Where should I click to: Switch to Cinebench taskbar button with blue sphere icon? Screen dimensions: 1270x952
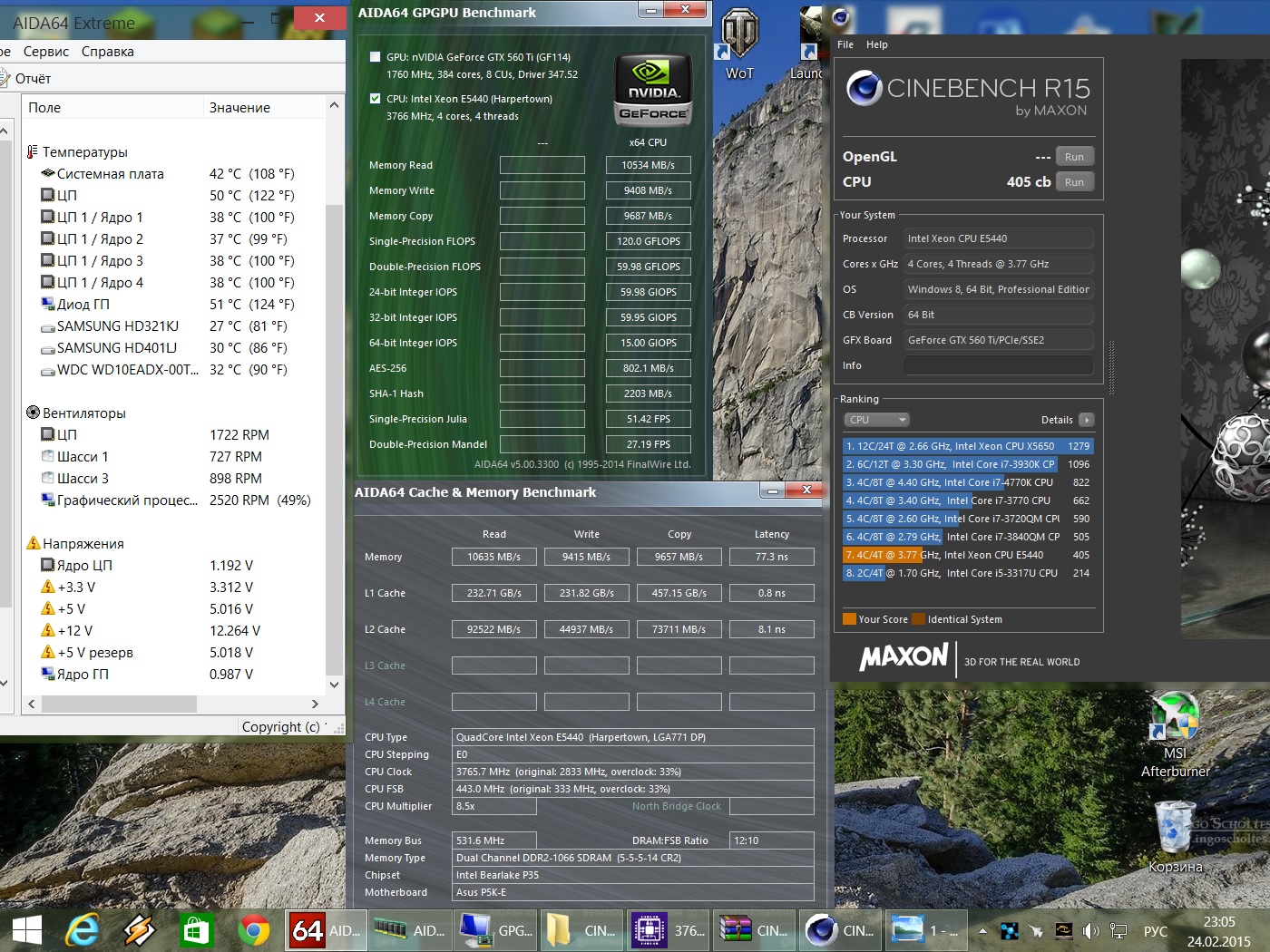(x=838, y=930)
